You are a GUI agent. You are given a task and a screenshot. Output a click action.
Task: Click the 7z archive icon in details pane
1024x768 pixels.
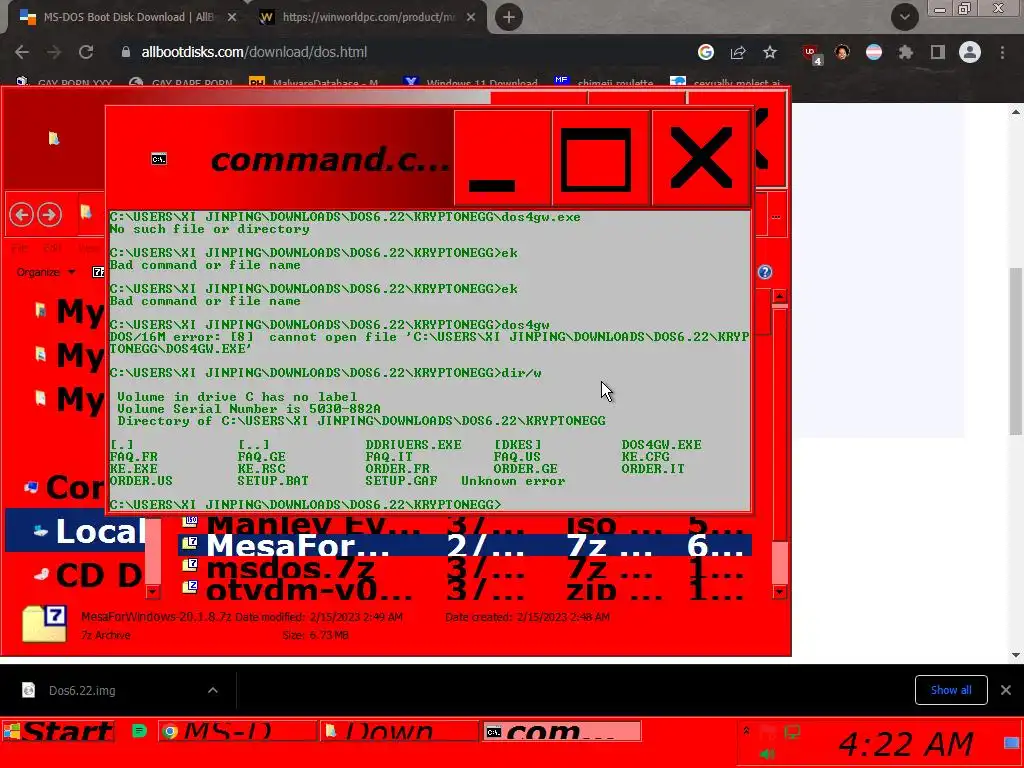tap(44, 624)
